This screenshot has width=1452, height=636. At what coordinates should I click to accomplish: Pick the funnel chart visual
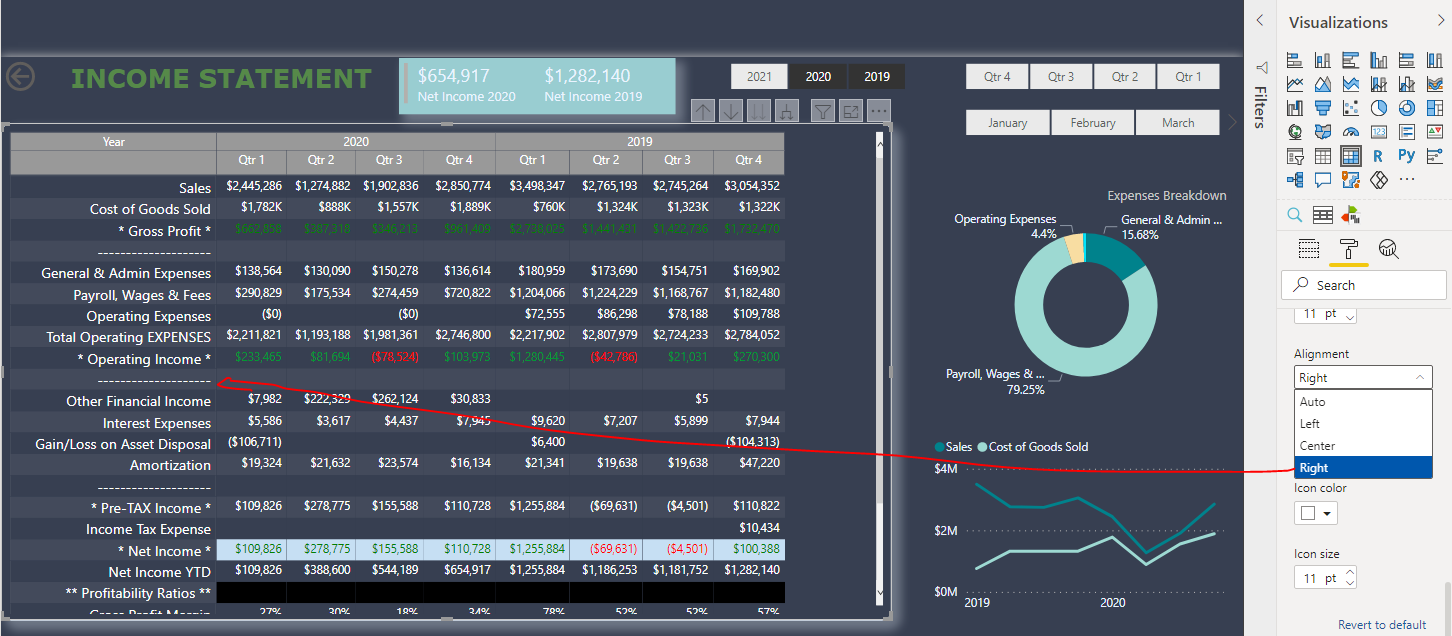tap(1323, 108)
